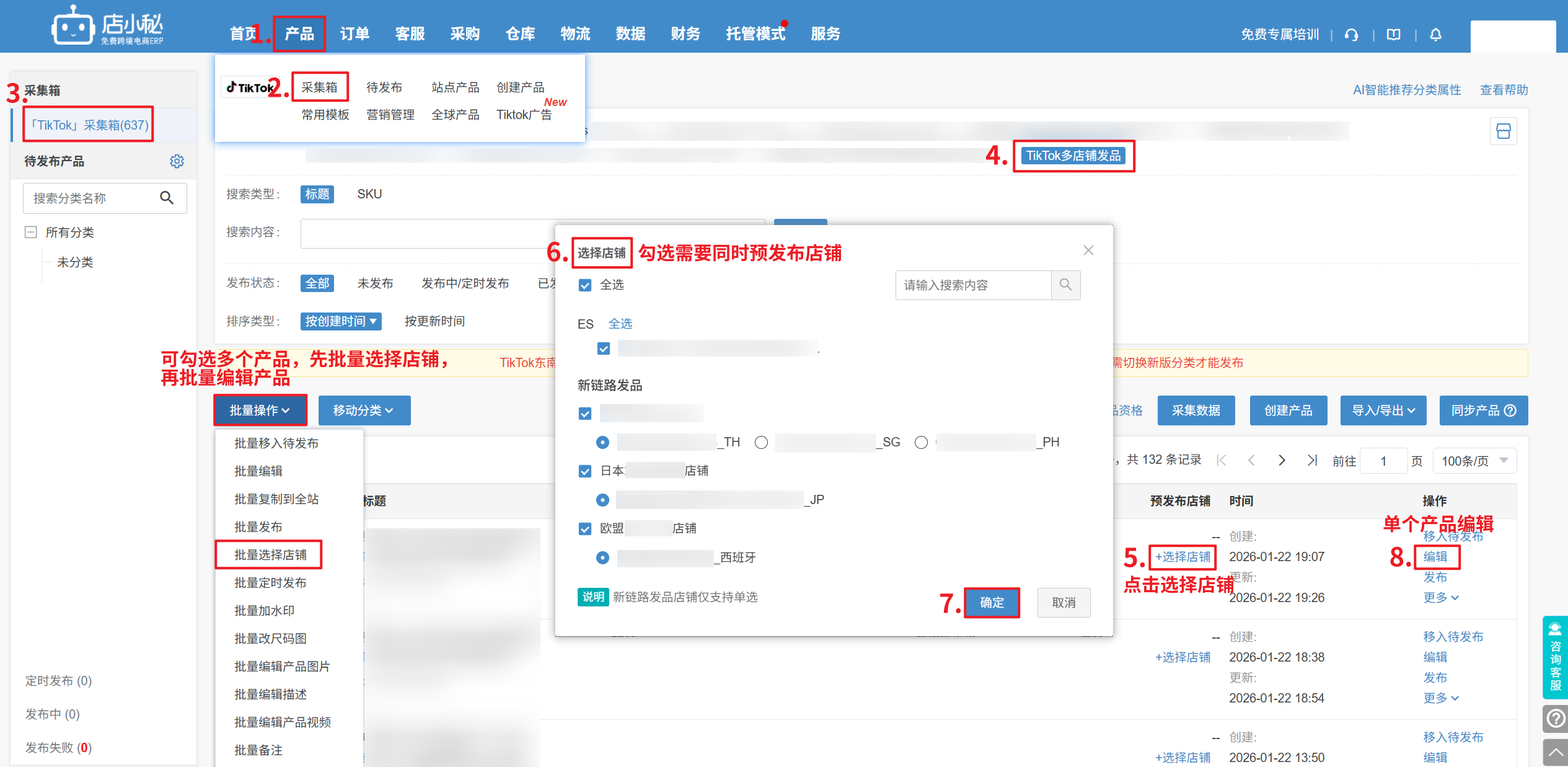The height and width of the screenshot is (767, 1568).
Task: Click the customer service headset icon
Action: click(x=1351, y=35)
